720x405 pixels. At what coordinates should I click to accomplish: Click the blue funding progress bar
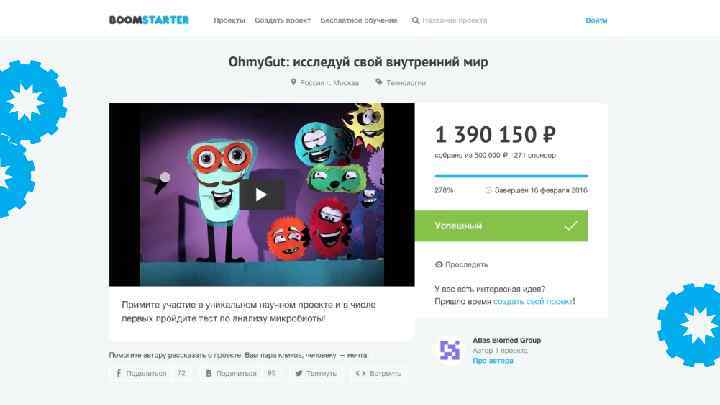511,176
